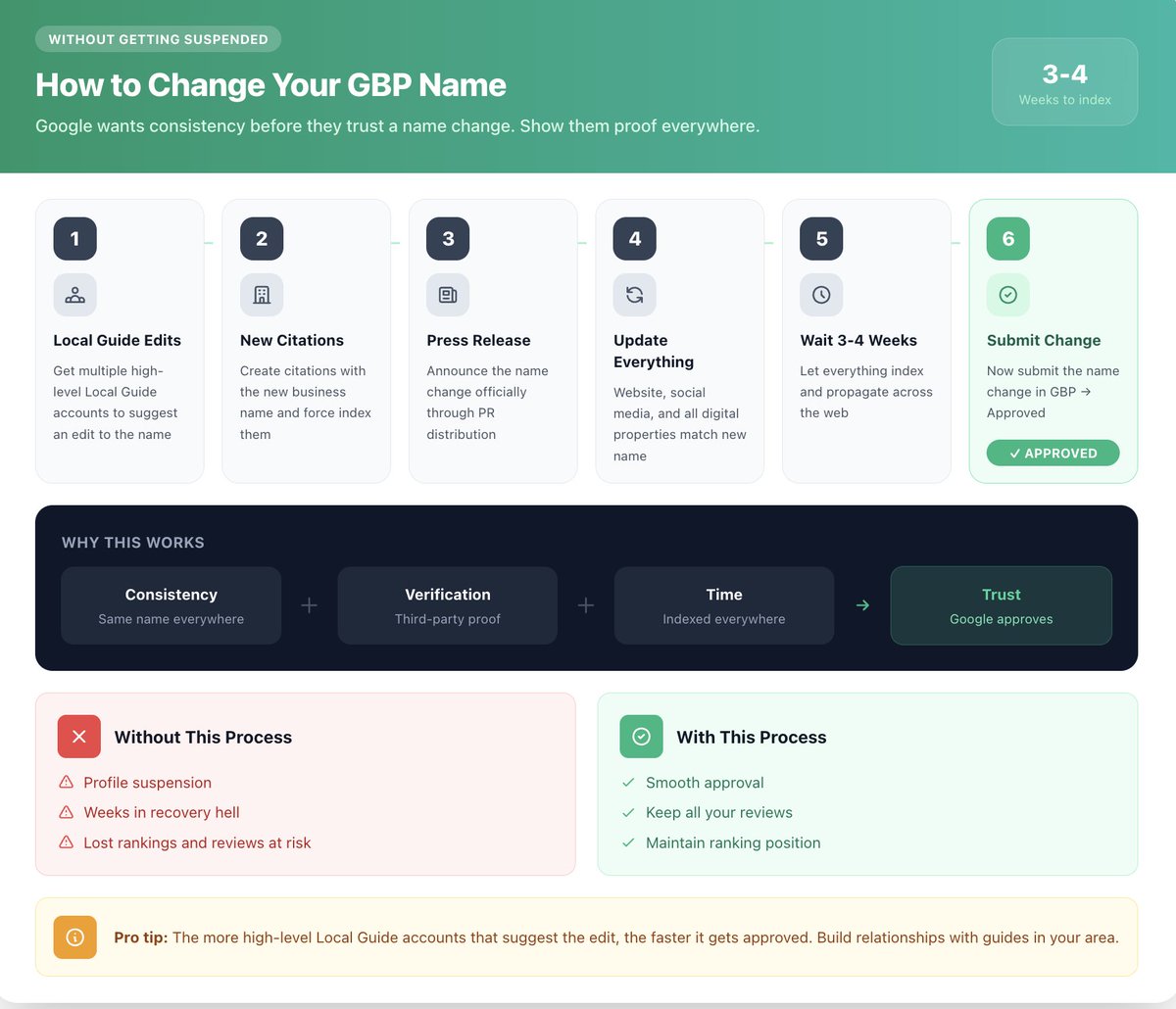Click the green check icon beside With This Process
The width and height of the screenshot is (1176, 1009).
point(641,737)
